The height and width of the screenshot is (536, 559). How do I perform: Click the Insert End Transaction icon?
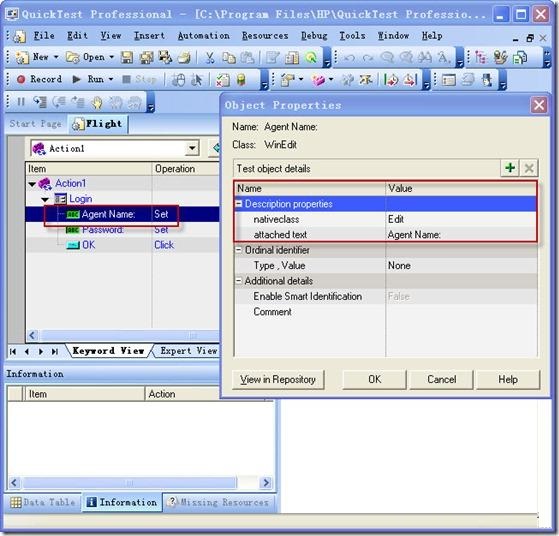tap(410, 80)
